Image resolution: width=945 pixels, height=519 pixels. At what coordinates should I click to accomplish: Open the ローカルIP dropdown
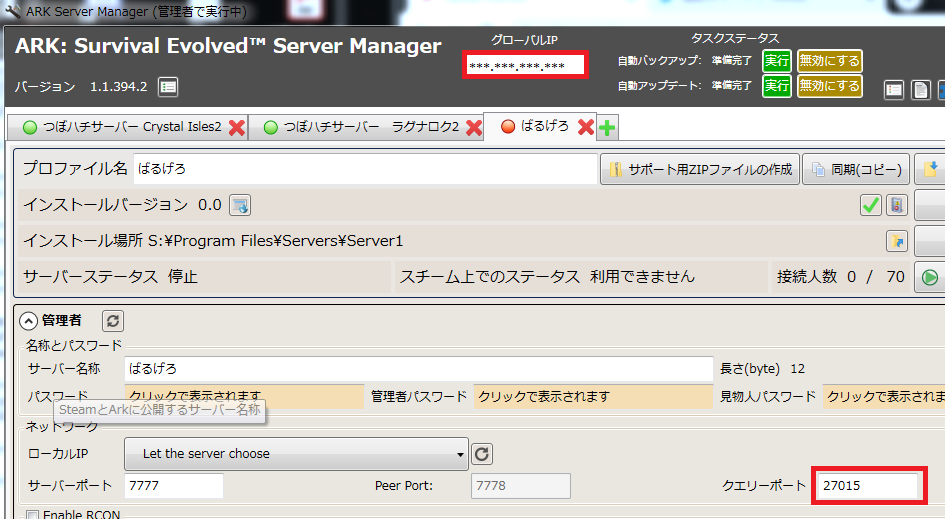point(296,454)
